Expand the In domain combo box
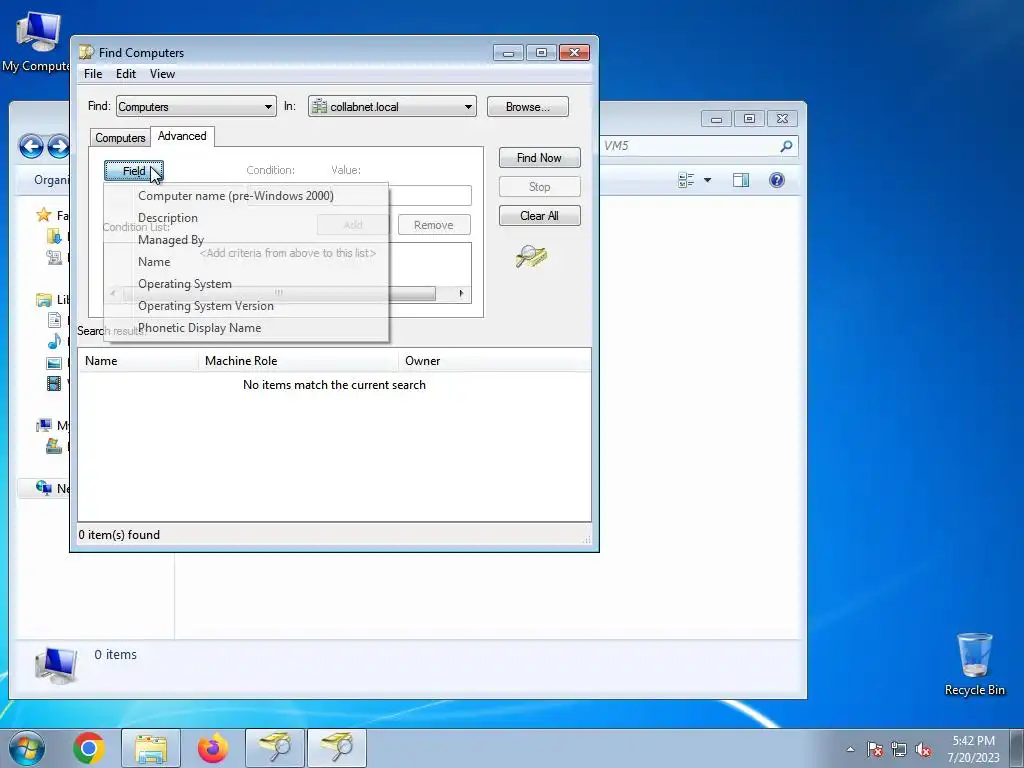This screenshot has width=1024, height=768. pos(392,106)
